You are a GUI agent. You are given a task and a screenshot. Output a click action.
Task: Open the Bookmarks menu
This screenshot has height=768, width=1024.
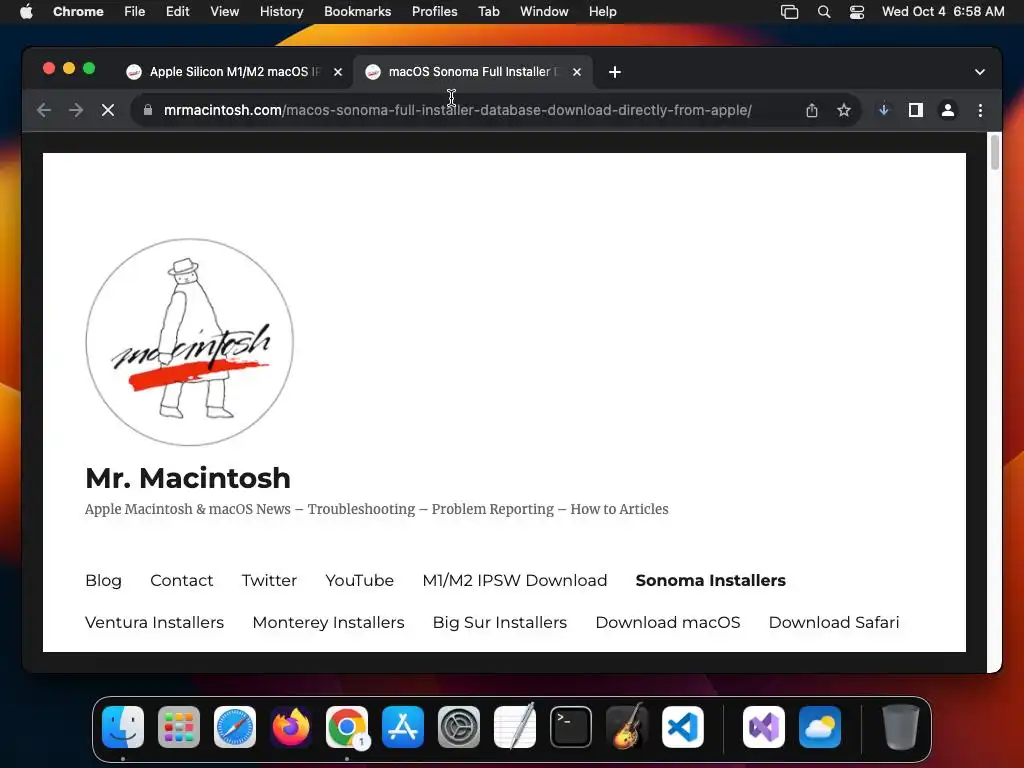coord(357,12)
